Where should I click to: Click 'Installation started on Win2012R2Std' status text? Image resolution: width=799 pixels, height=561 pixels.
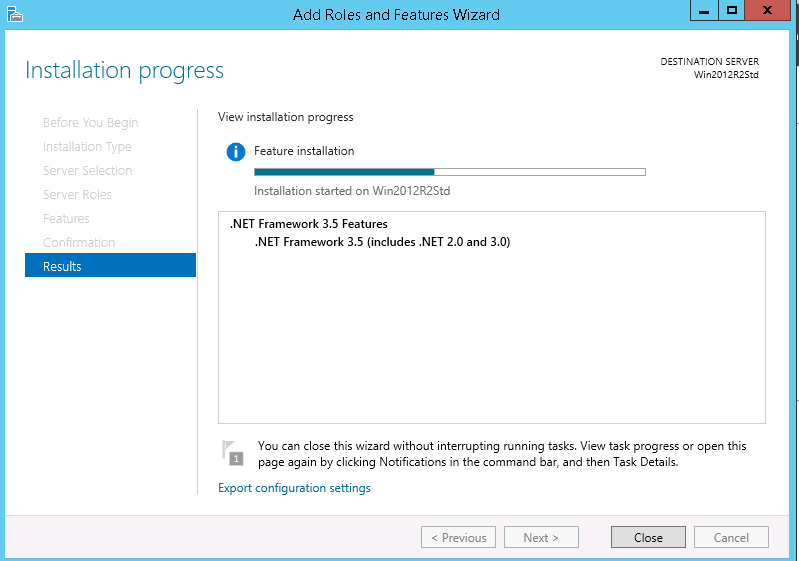(x=352, y=191)
